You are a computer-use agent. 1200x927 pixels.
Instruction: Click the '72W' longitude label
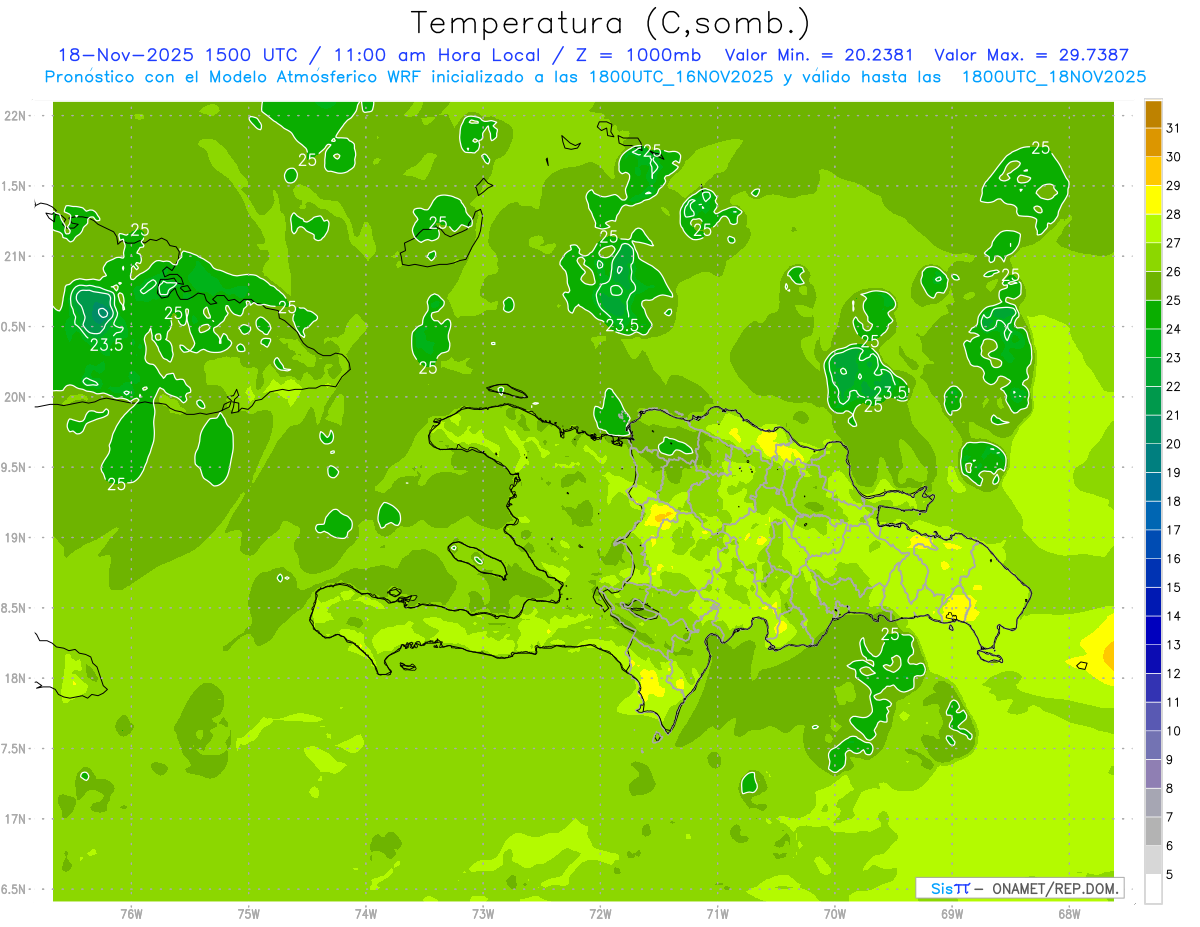(x=600, y=913)
